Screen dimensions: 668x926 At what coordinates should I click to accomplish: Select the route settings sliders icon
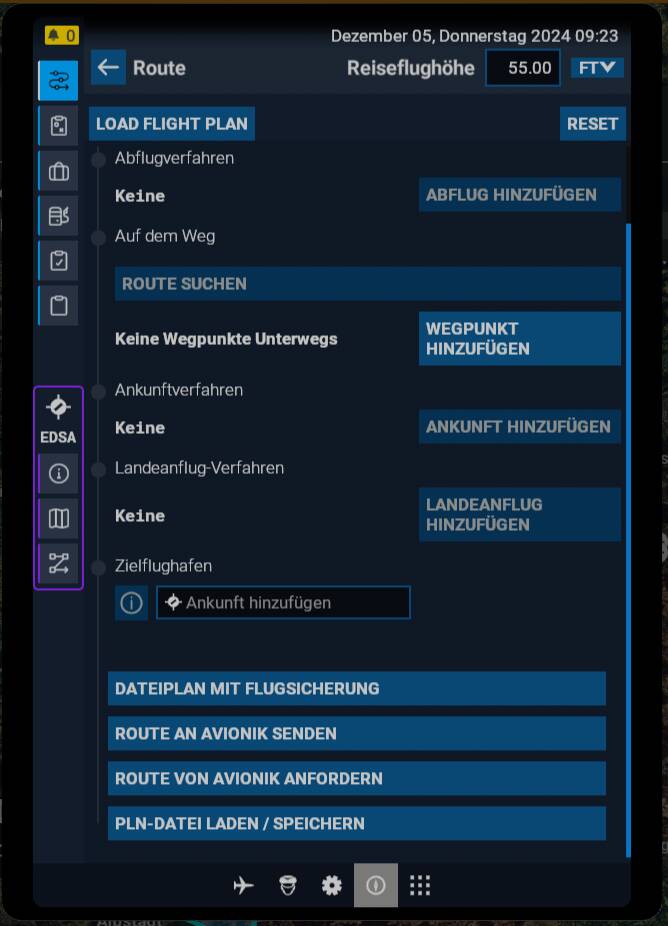point(58,80)
